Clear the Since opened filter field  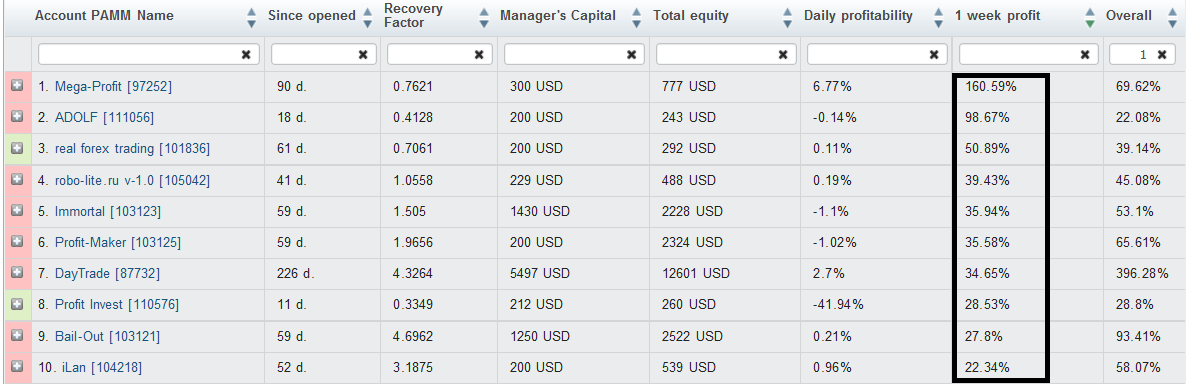[363, 54]
